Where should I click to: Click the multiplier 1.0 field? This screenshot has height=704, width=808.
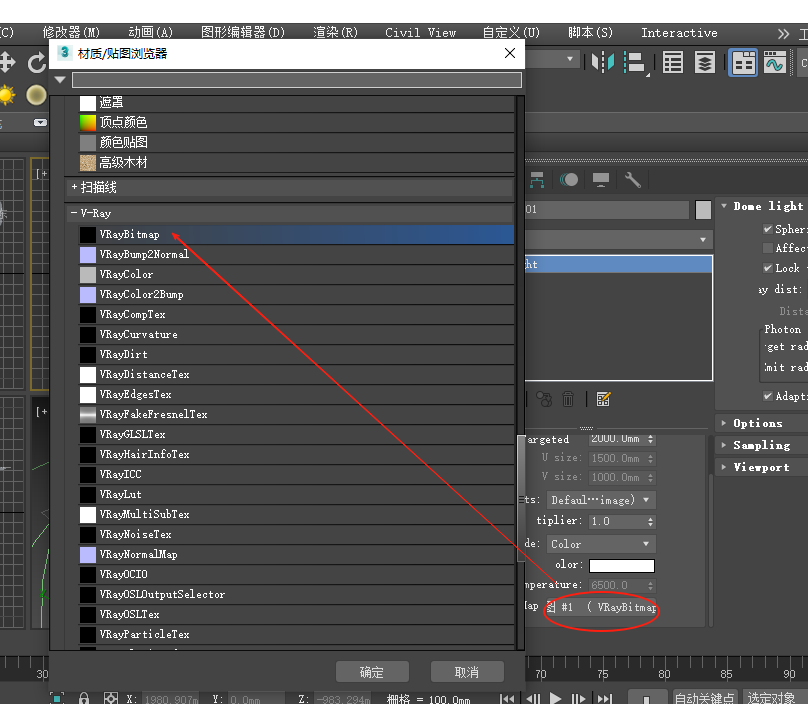click(617, 521)
